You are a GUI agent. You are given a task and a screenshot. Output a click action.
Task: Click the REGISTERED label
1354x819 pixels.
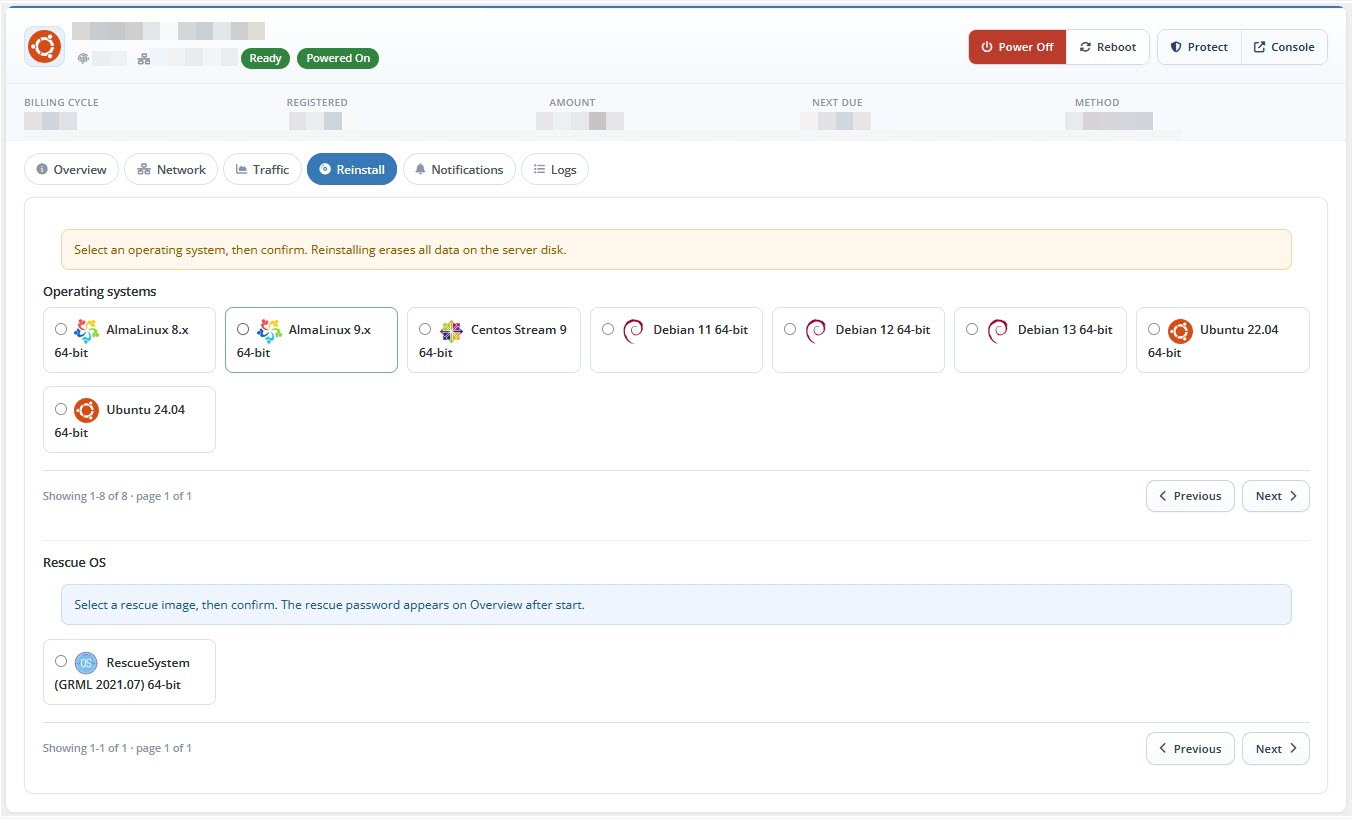317,102
